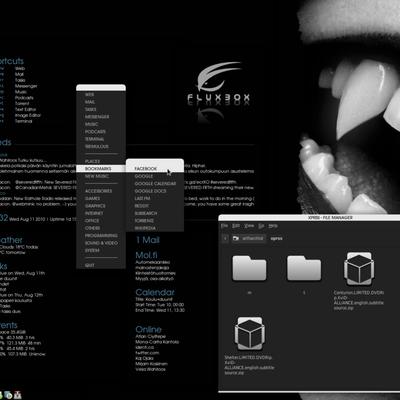Click the Centurion subtitle zip file name
400x400 pixels.
pos(359,300)
